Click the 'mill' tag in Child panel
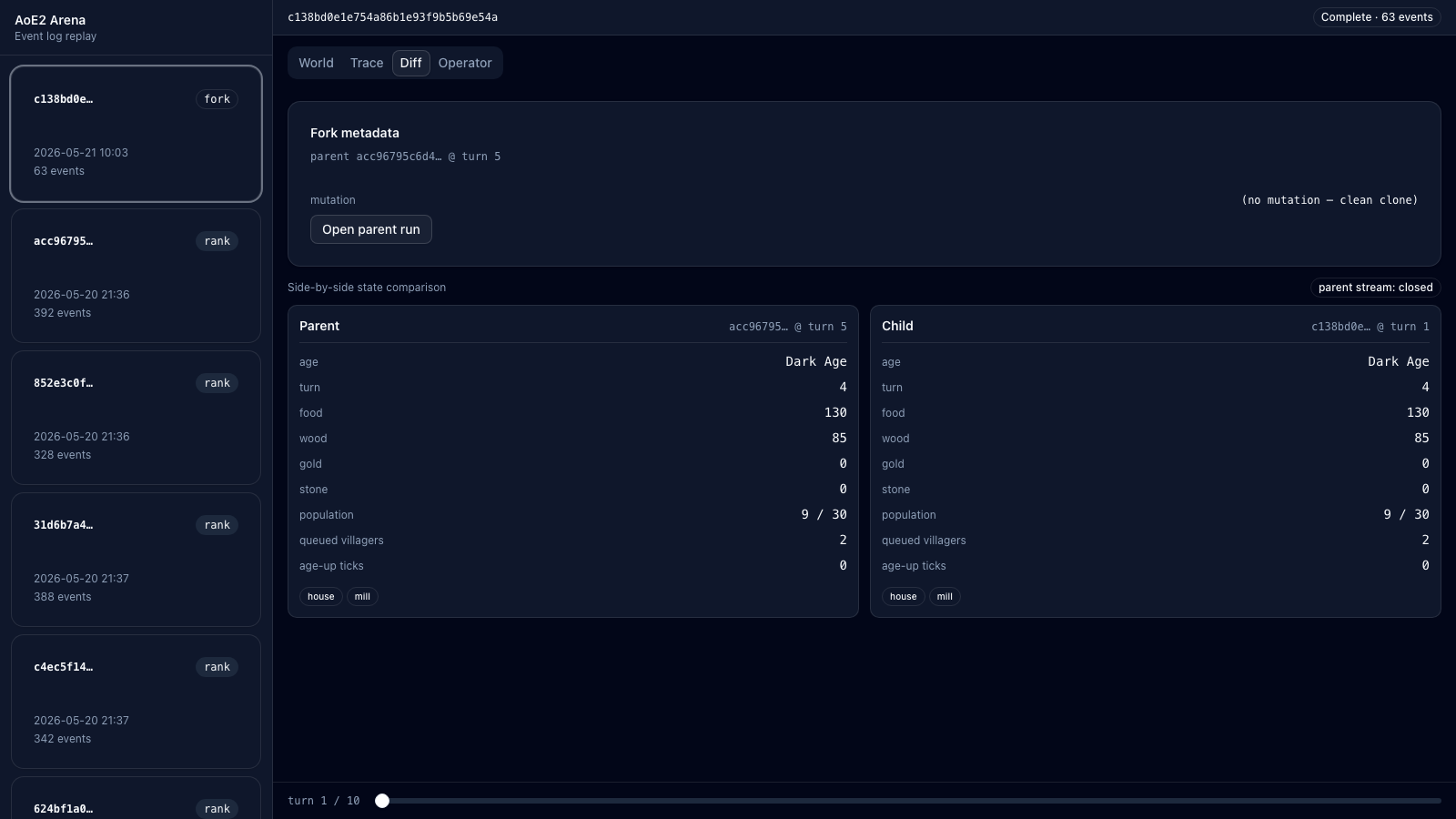The height and width of the screenshot is (819, 1456). pos(945,597)
